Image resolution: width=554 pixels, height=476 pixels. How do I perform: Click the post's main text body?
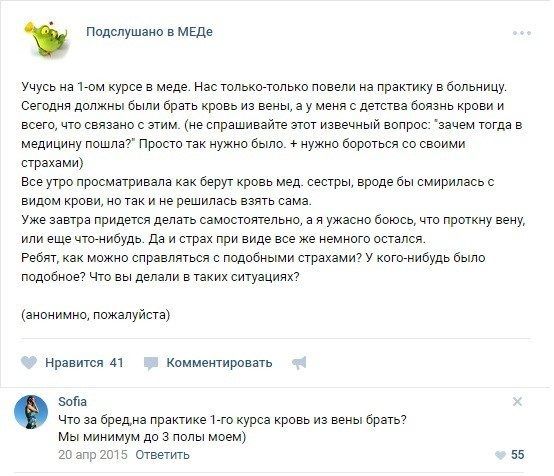pos(273,182)
